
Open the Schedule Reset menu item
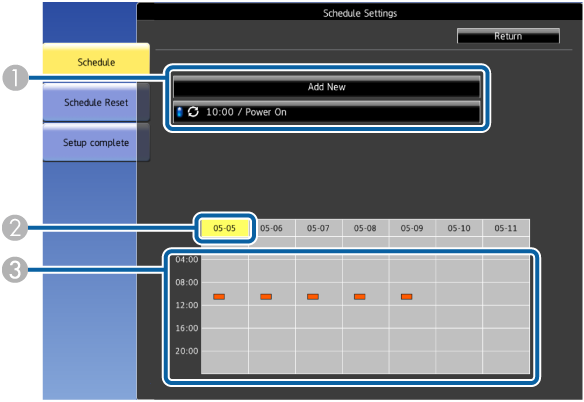96,102
